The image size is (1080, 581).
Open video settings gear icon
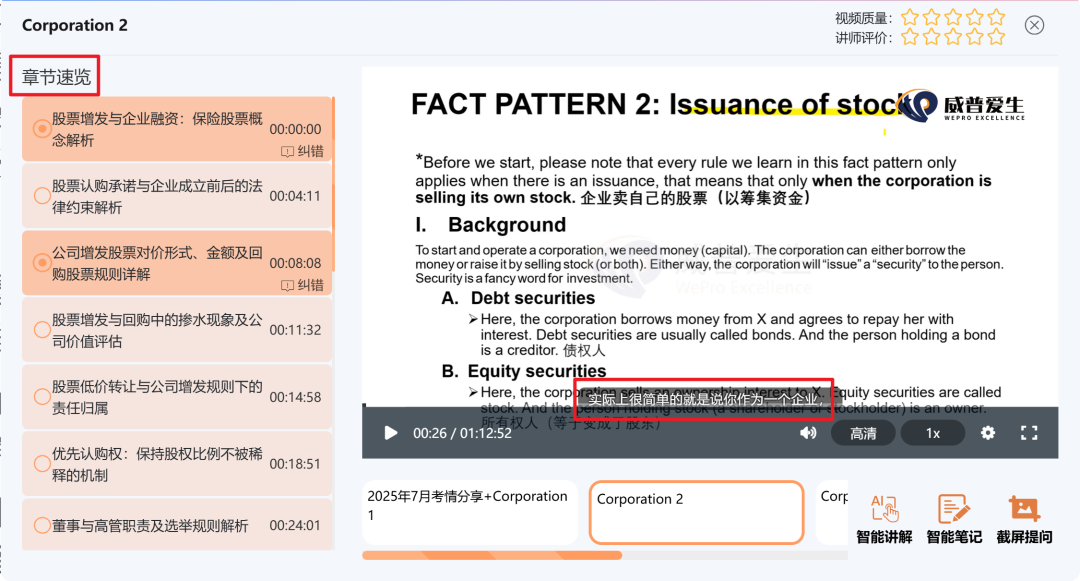coord(988,433)
